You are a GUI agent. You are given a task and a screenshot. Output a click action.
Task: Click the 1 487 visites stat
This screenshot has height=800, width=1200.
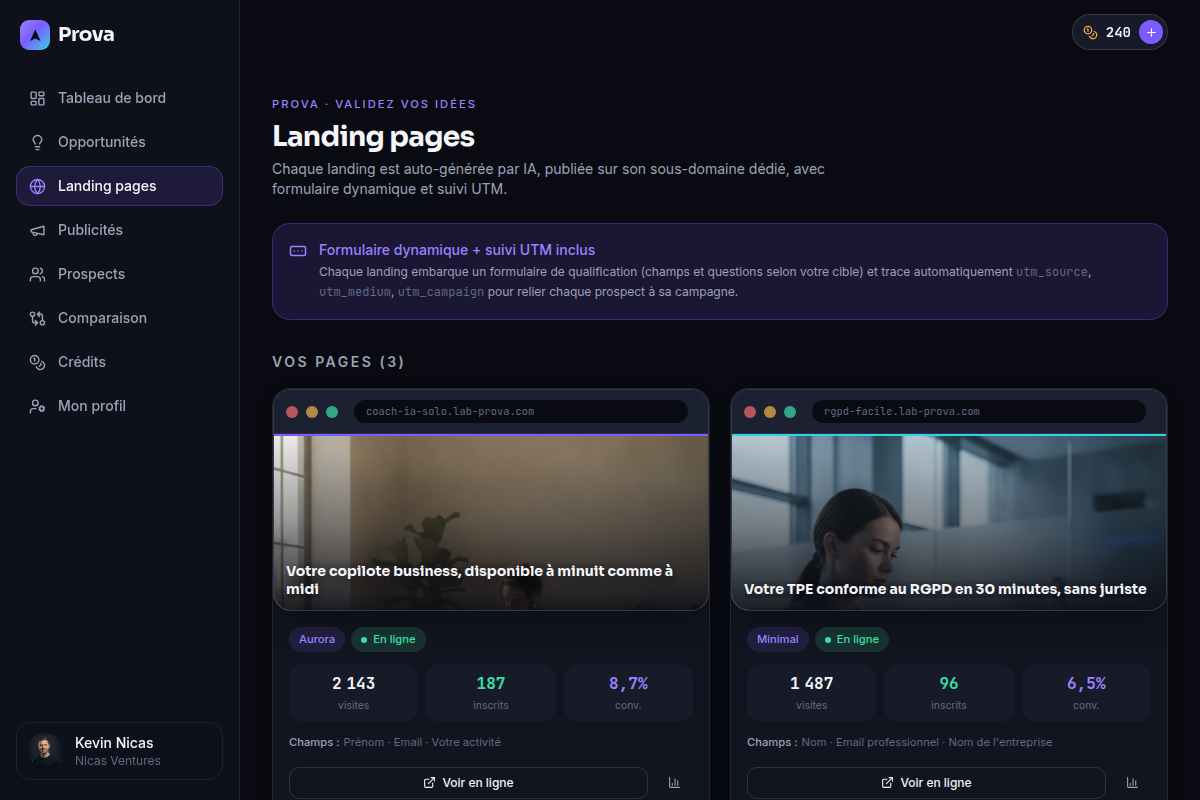811,693
